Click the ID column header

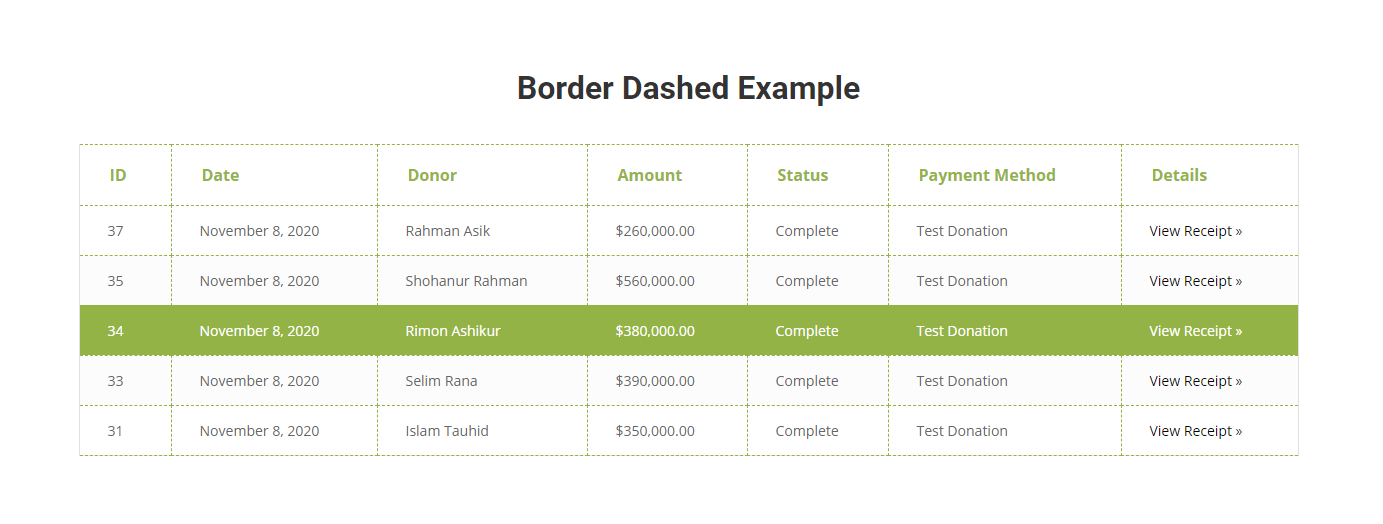point(118,175)
